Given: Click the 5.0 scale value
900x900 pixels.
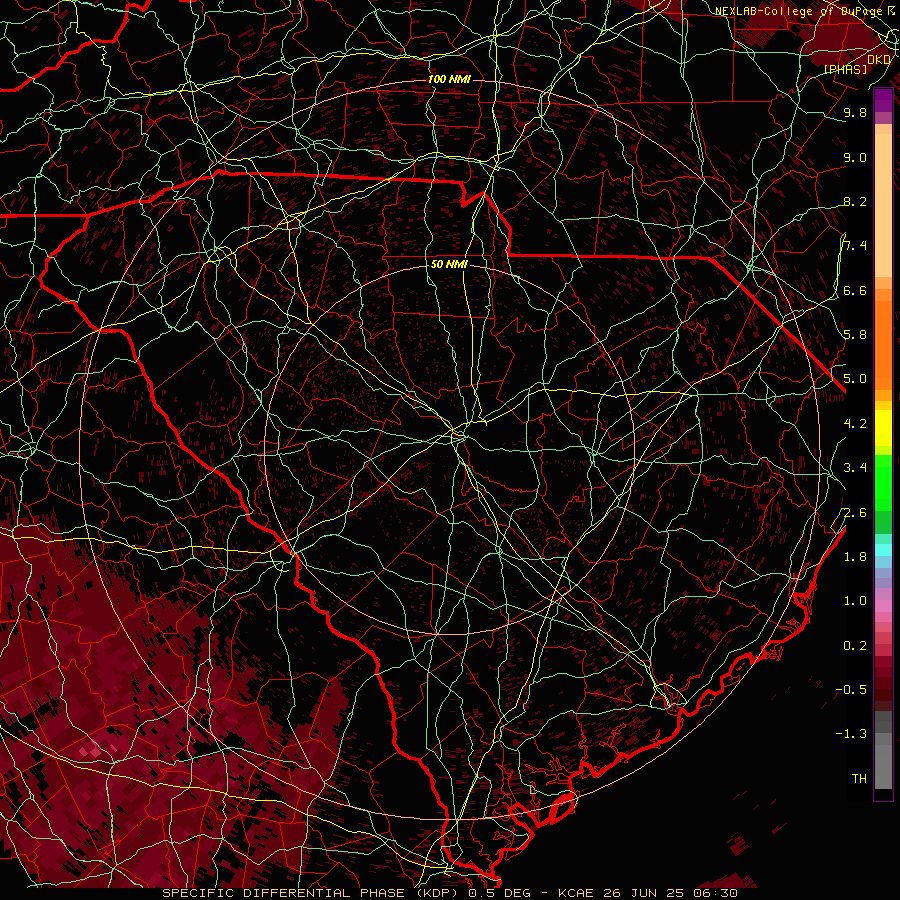Looking at the screenshot, I should (x=855, y=379).
